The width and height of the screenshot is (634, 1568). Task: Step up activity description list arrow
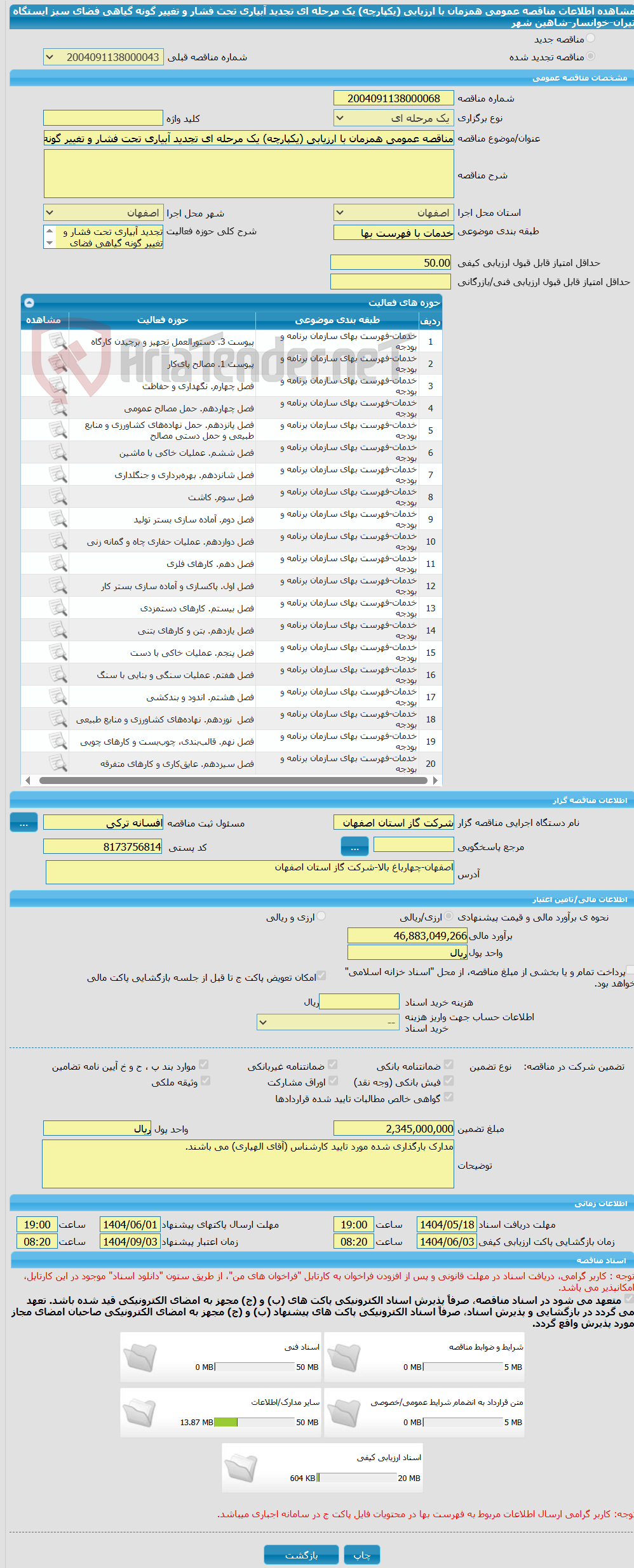pos(50,231)
